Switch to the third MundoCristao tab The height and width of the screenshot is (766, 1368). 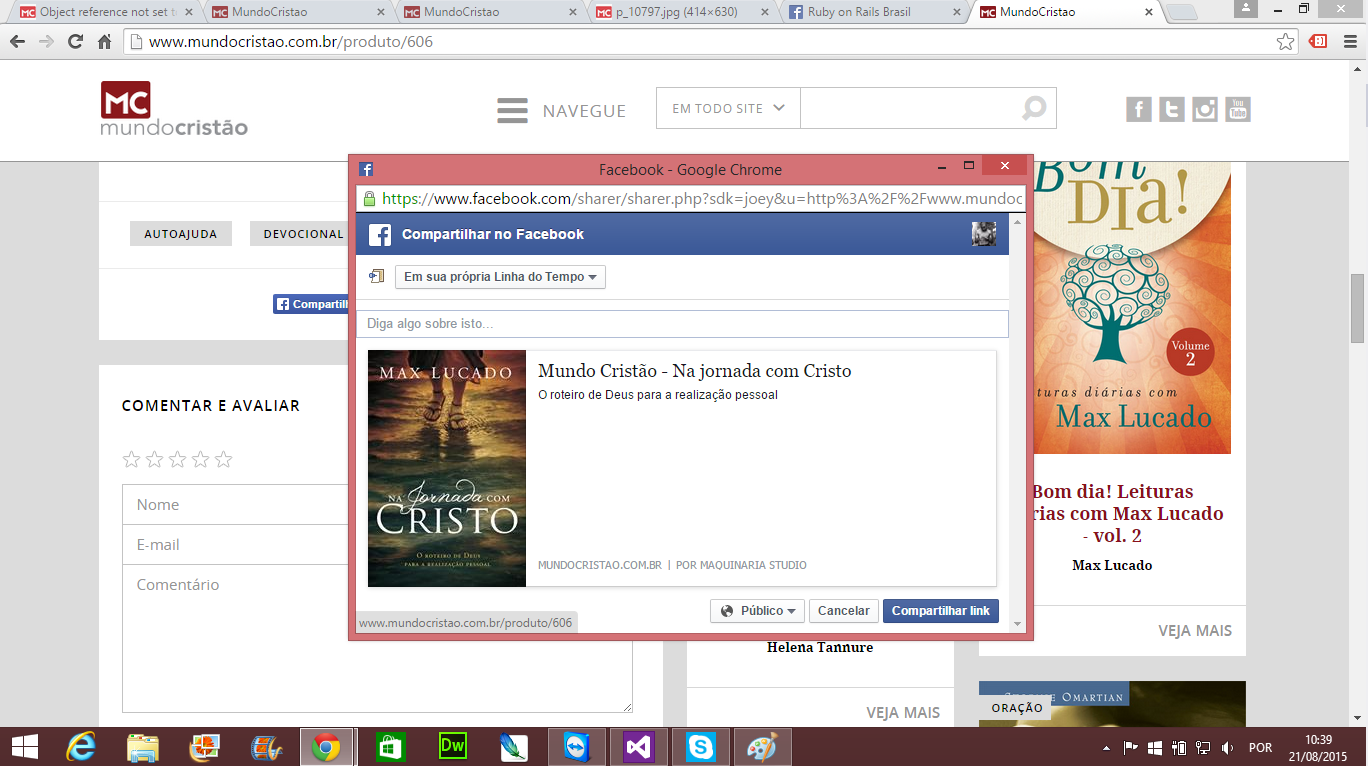click(x=490, y=12)
